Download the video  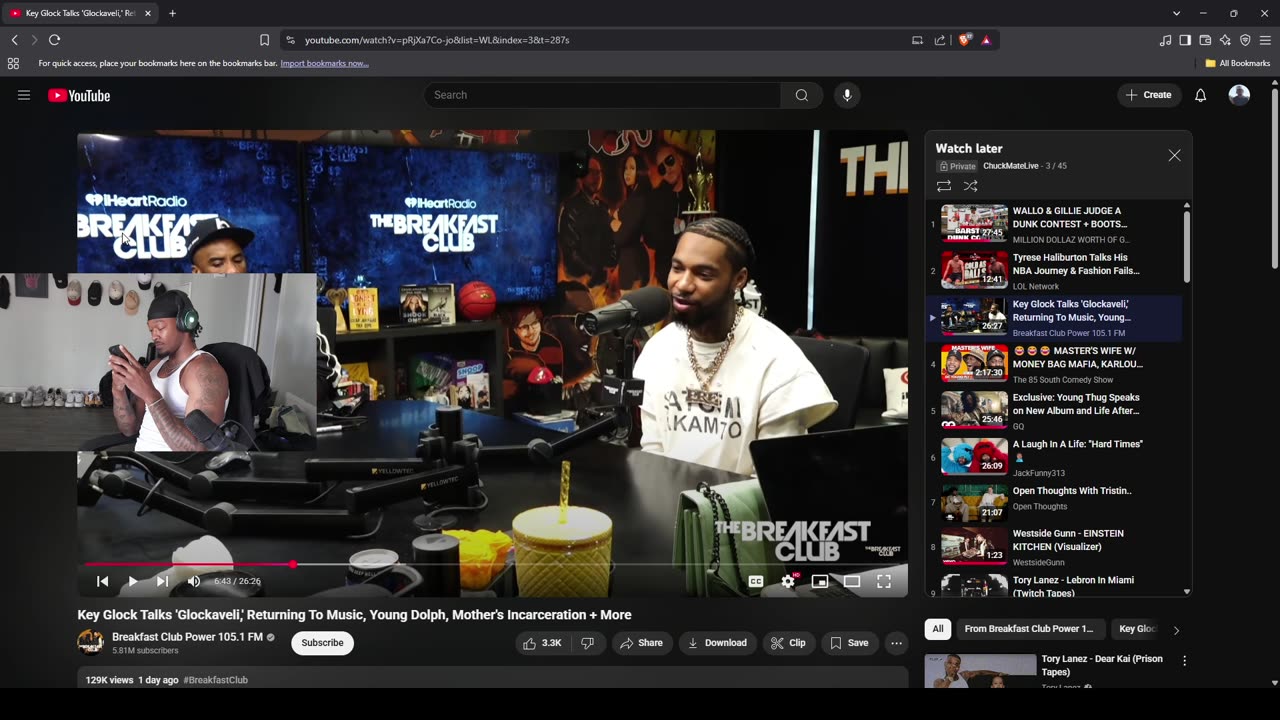point(717,643)
